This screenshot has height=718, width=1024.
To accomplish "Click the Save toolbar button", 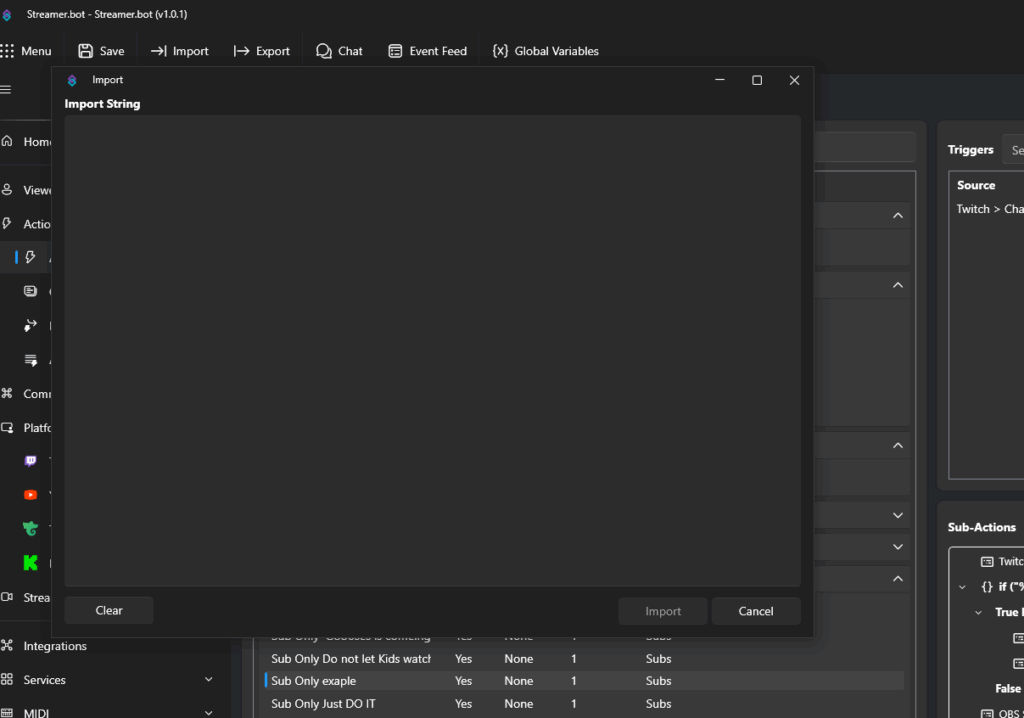I will point(101,51).
